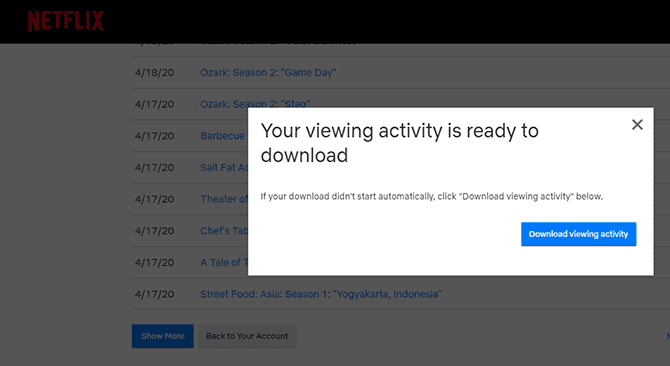Open the Salt Fat title link
The height and width of the screenshot is (366, 670).
pyautogui.click(x=224, y=167)
